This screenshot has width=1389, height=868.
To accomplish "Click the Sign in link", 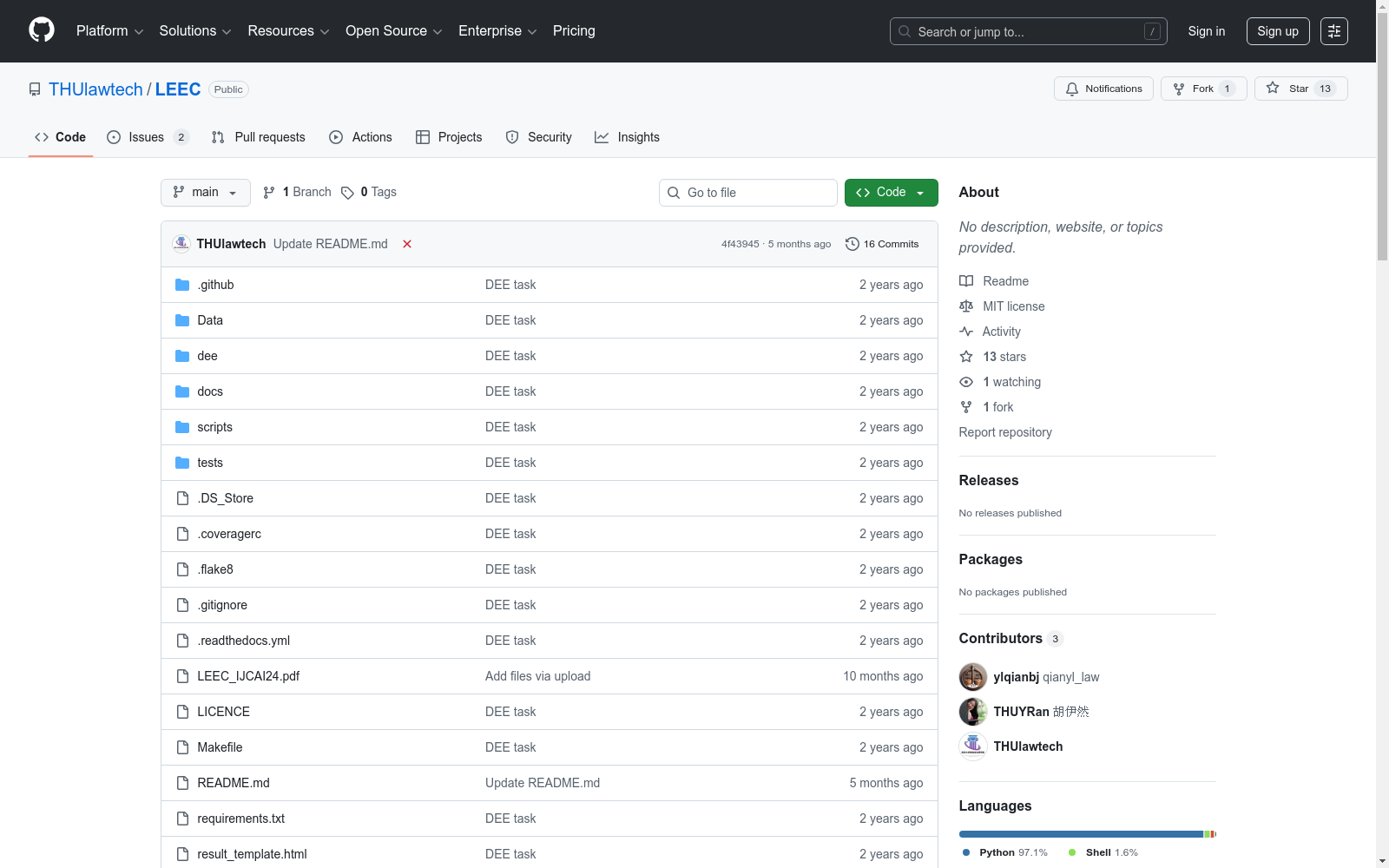I will point(1207,31).
